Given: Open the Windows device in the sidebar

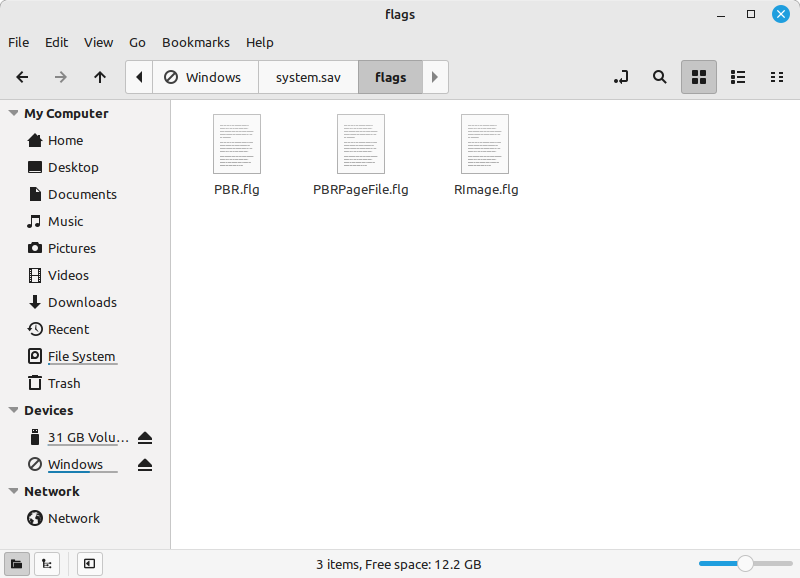Looking at the screenshot, I should pyautogui.click(x=77, y=465).
